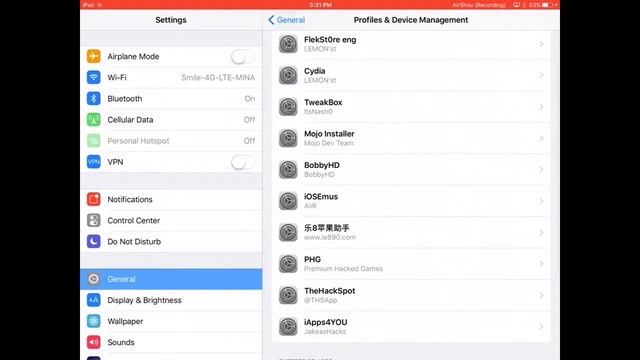Screen dimensions: 640x360
Task: Expand iOSEmus row chevron
Action: (x=541, y=201)
